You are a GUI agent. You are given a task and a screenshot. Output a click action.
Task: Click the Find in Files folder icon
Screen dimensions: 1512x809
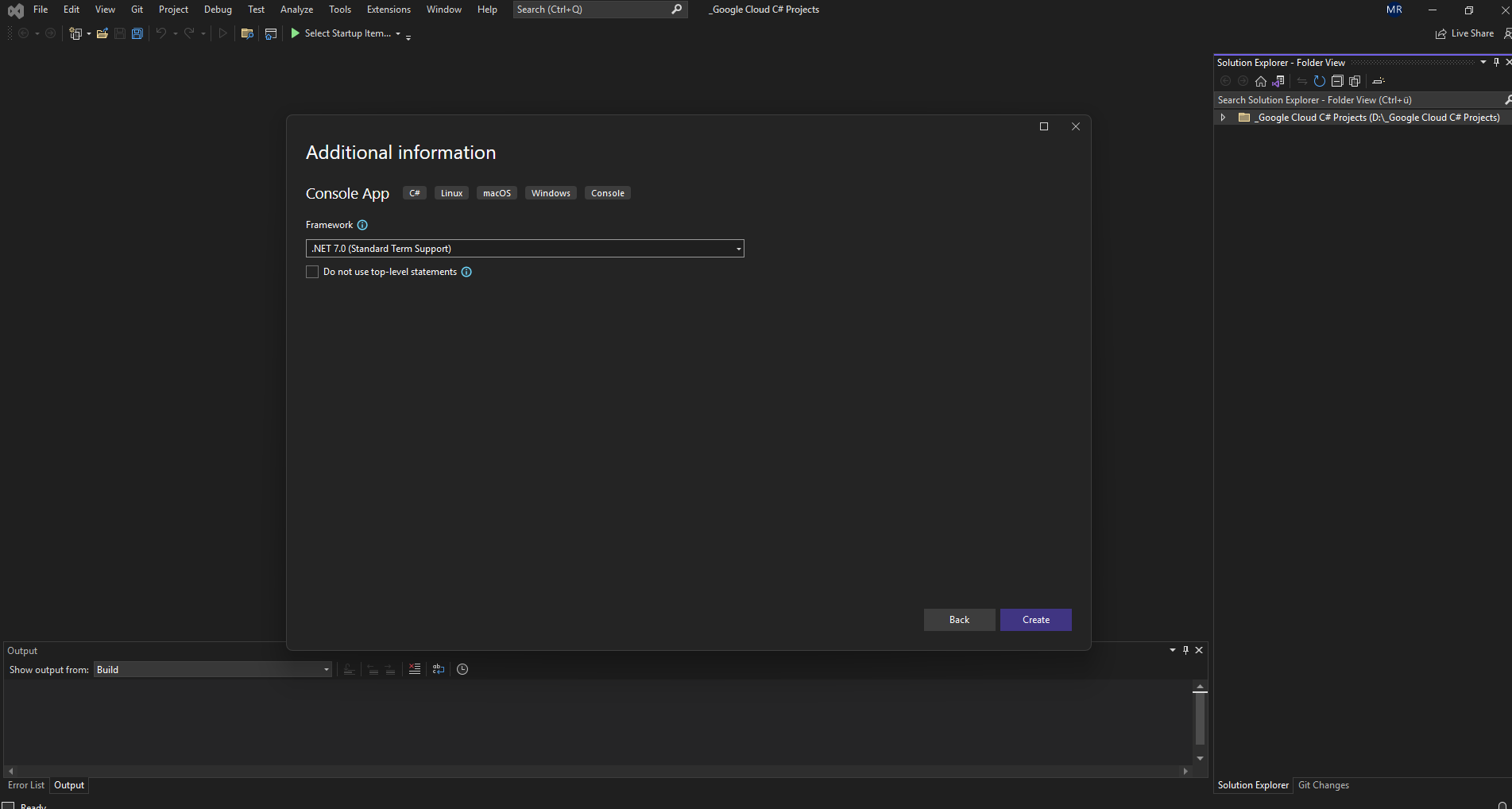click(247, 33)
